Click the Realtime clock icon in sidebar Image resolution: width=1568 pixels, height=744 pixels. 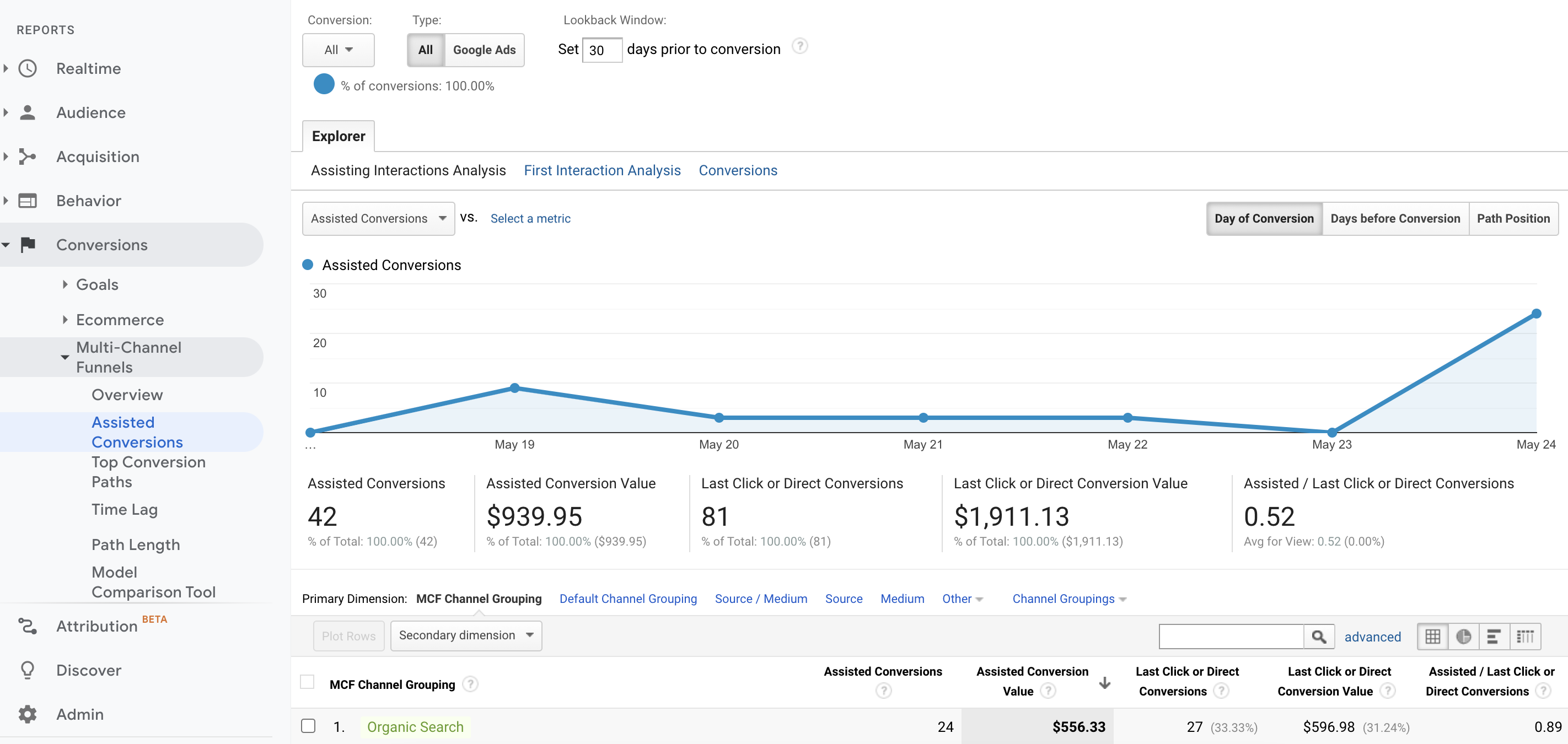click(28, 69)
